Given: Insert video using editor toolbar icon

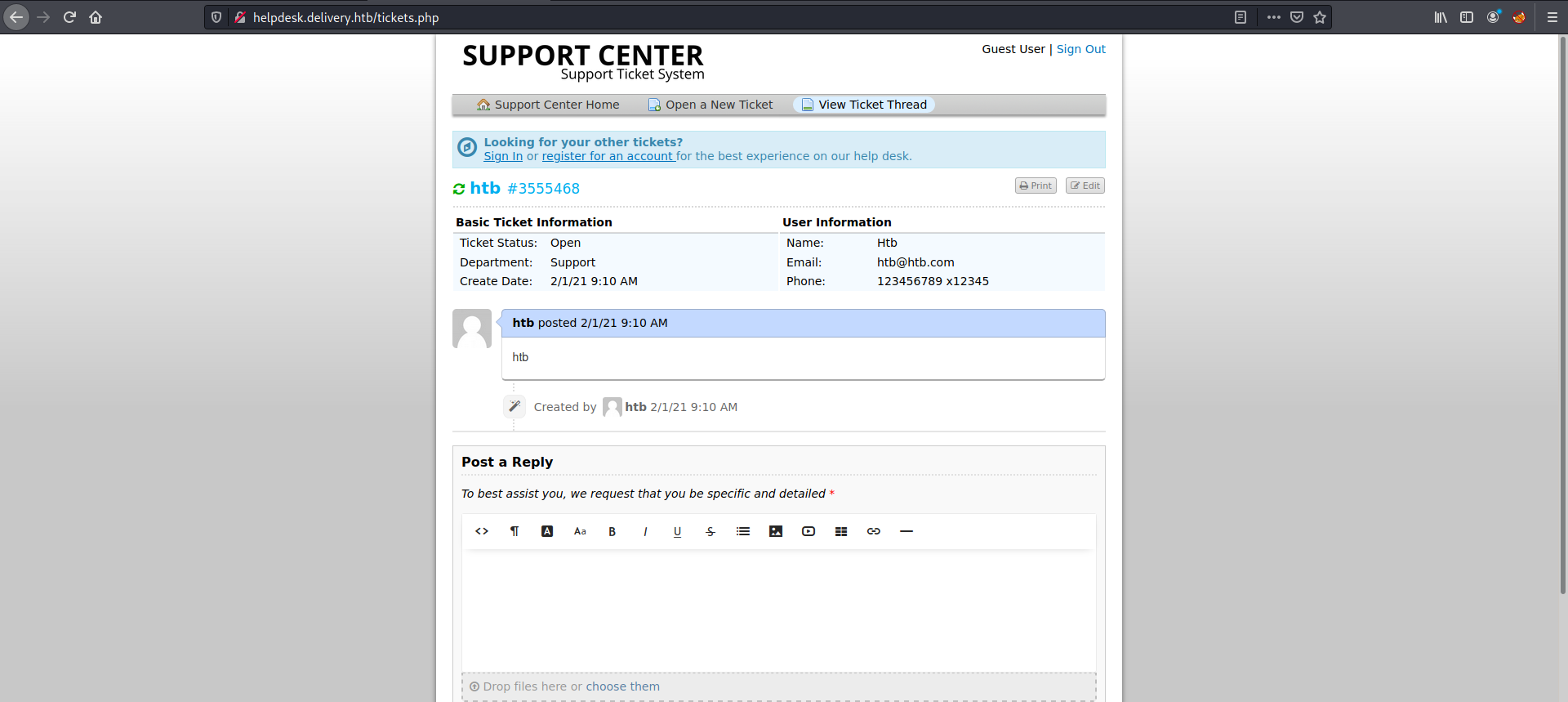Looking at the screenshot, I should point(808,531).
